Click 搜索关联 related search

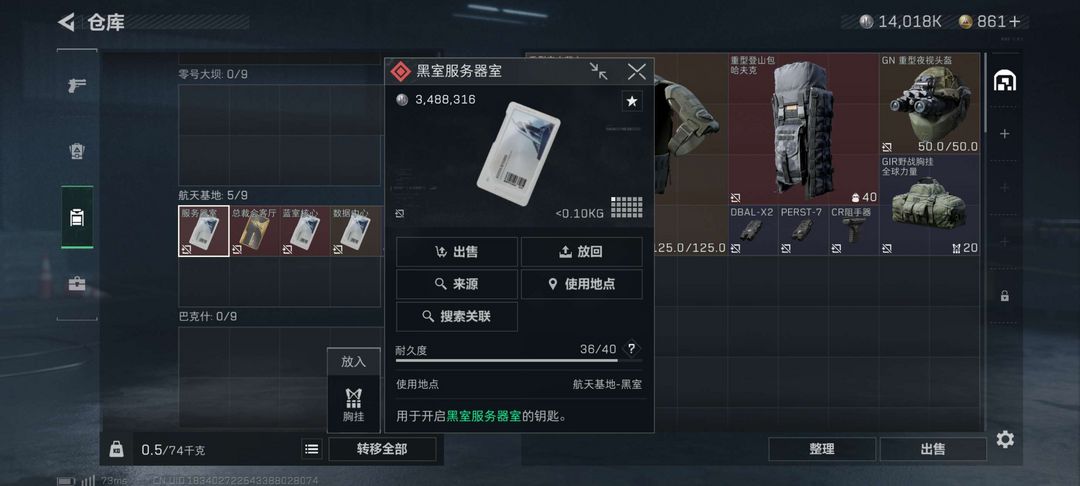(x=457, y=317)
